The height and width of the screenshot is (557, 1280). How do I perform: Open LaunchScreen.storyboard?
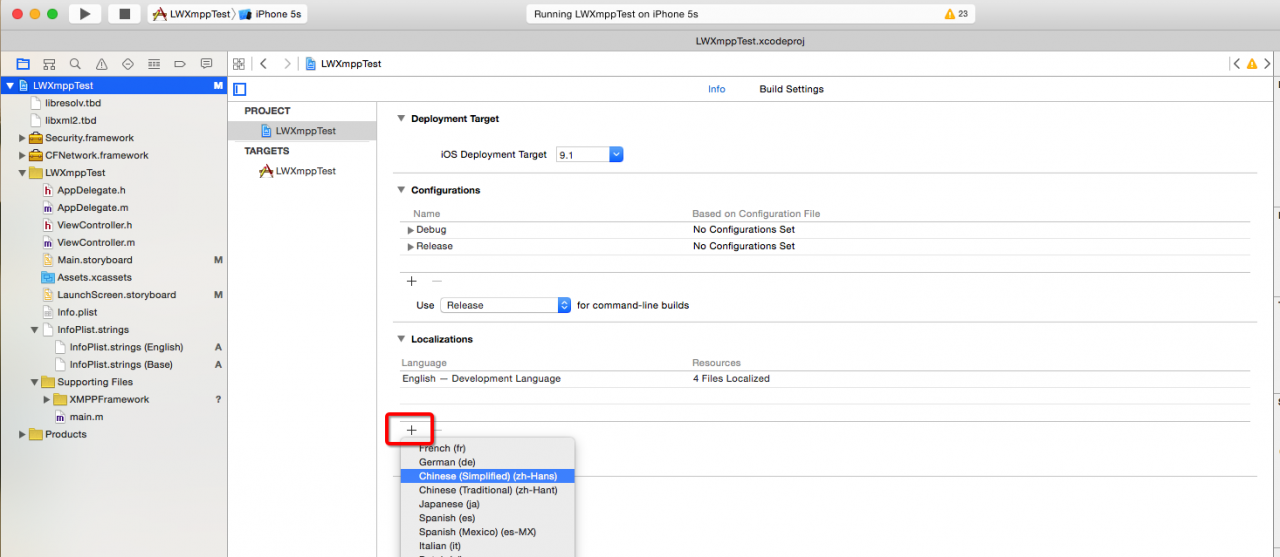[116, 295]
